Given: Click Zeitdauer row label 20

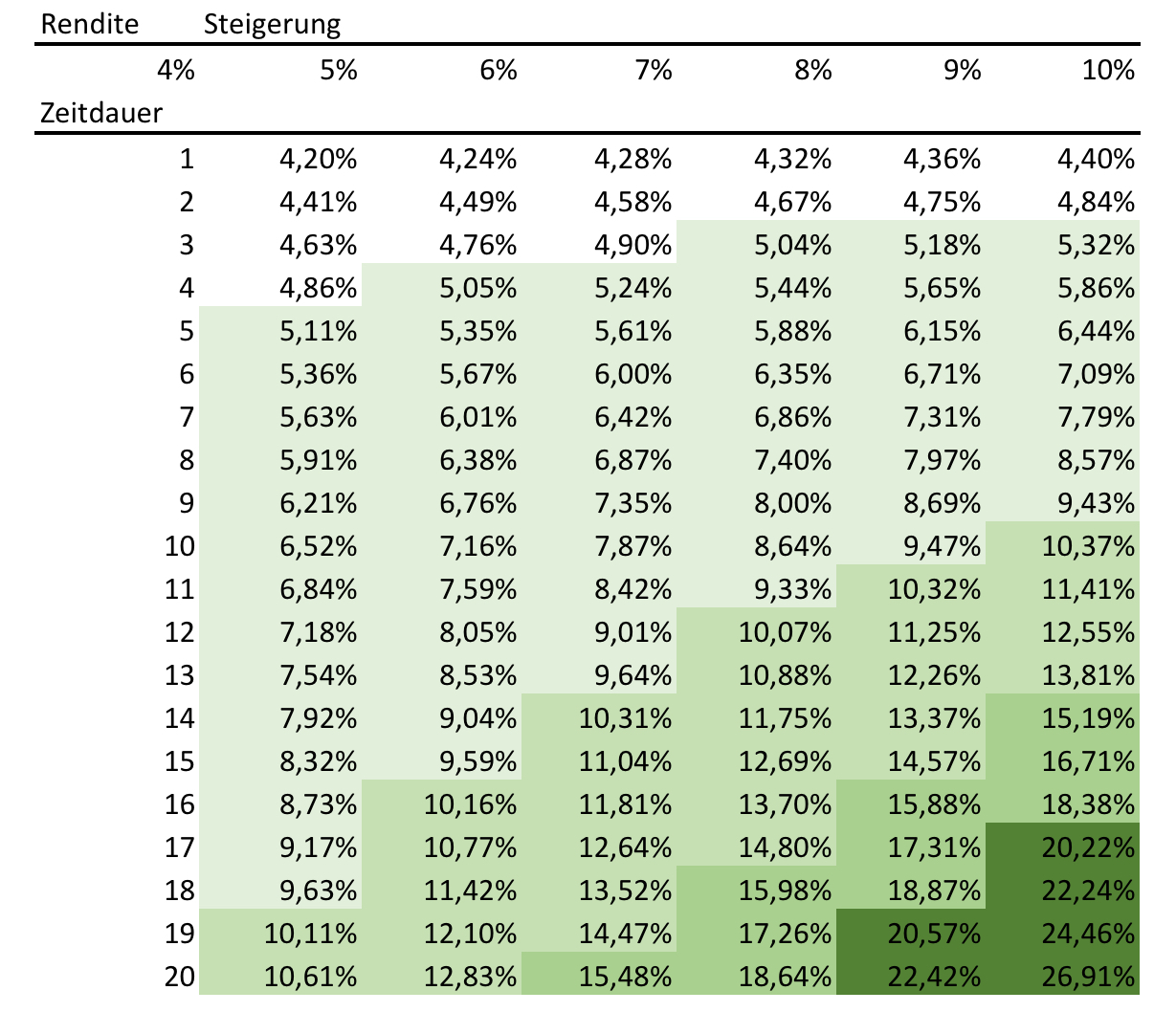Looking at the screenshot, I should 179,977.
